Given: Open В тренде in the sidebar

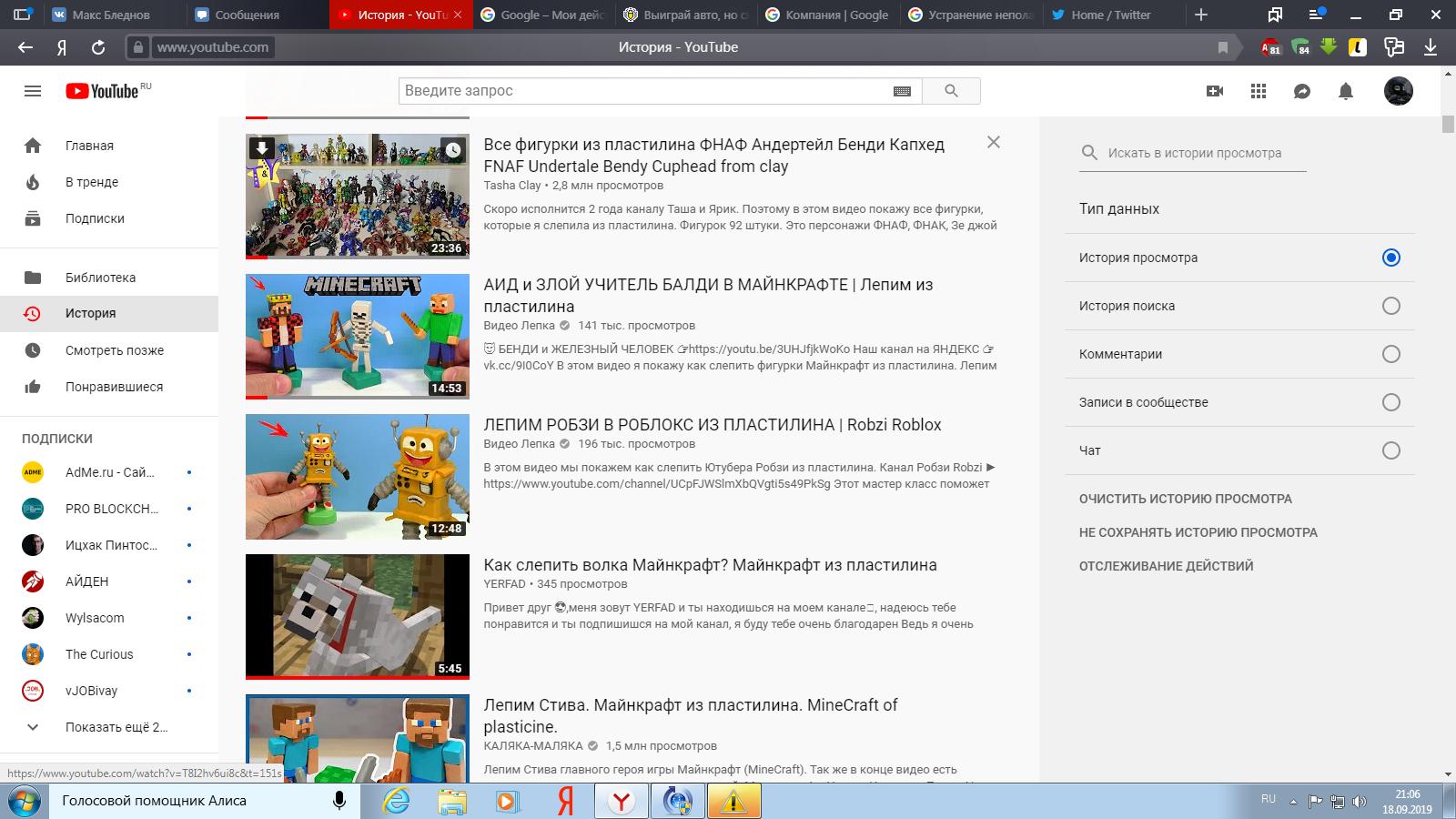Looking at the screenshot, I should coord(109,182).
